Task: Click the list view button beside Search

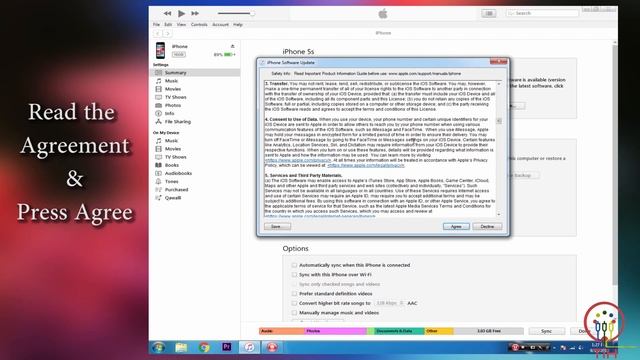Action: pyautogui.click(x=489, y=13)
